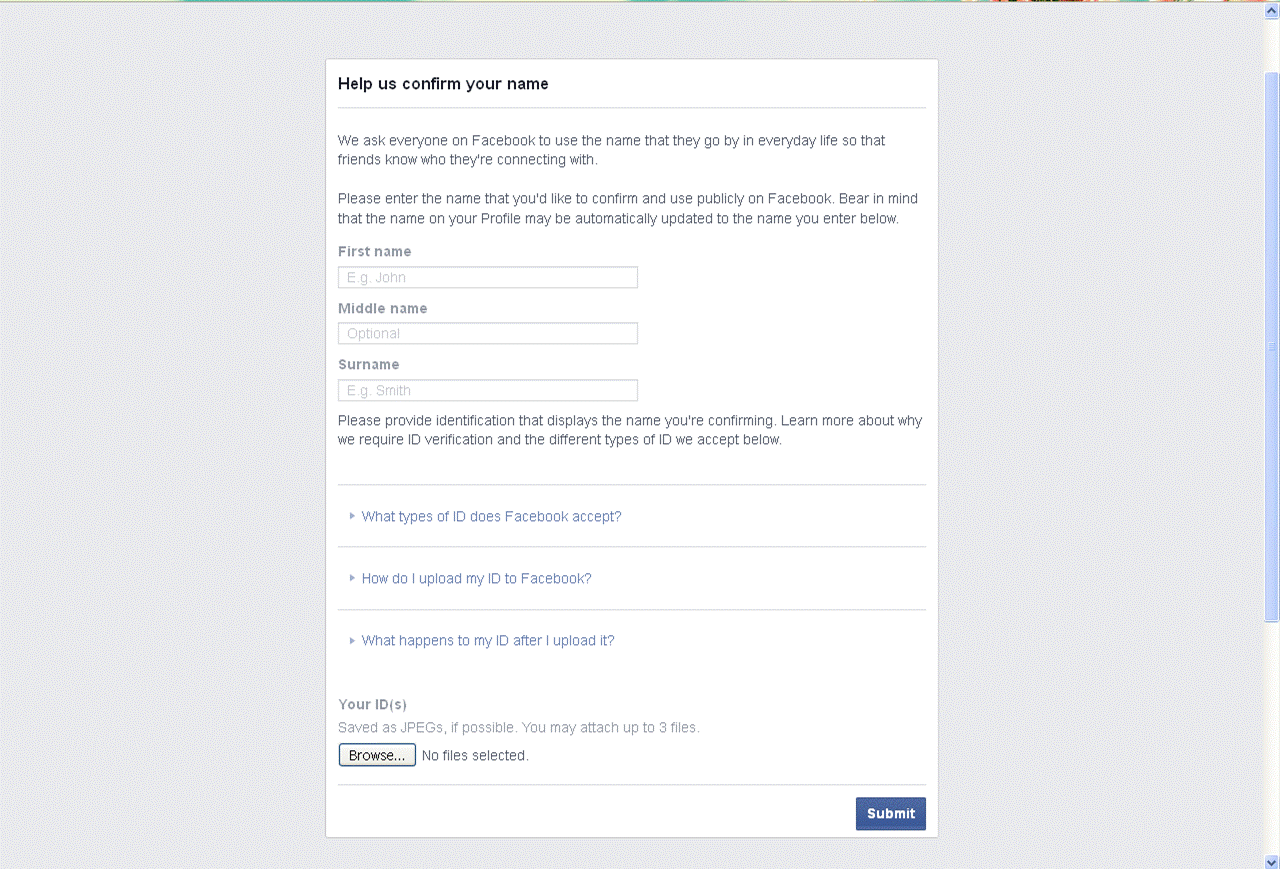This screenshot has height=869, width=1280.
Task: Click the Browse button to attach ID files
Action: (377, 755)
